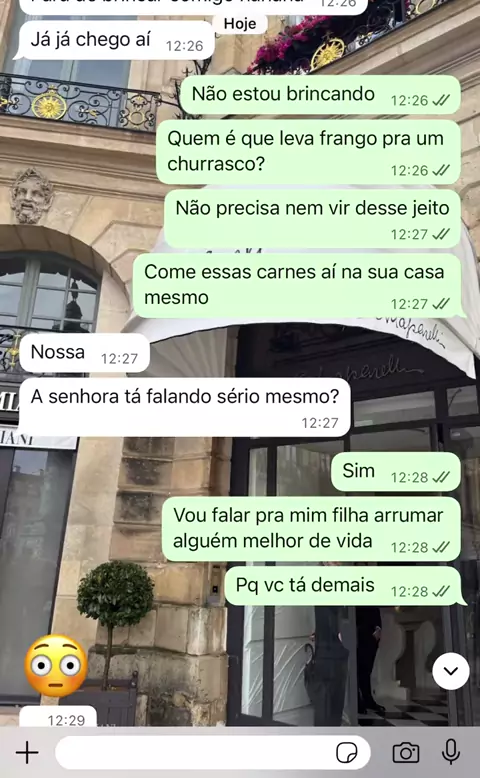Tap "Vou falar pra mim filha" message
The height and width of the screenshot is (778, 480).
[311, 529]
